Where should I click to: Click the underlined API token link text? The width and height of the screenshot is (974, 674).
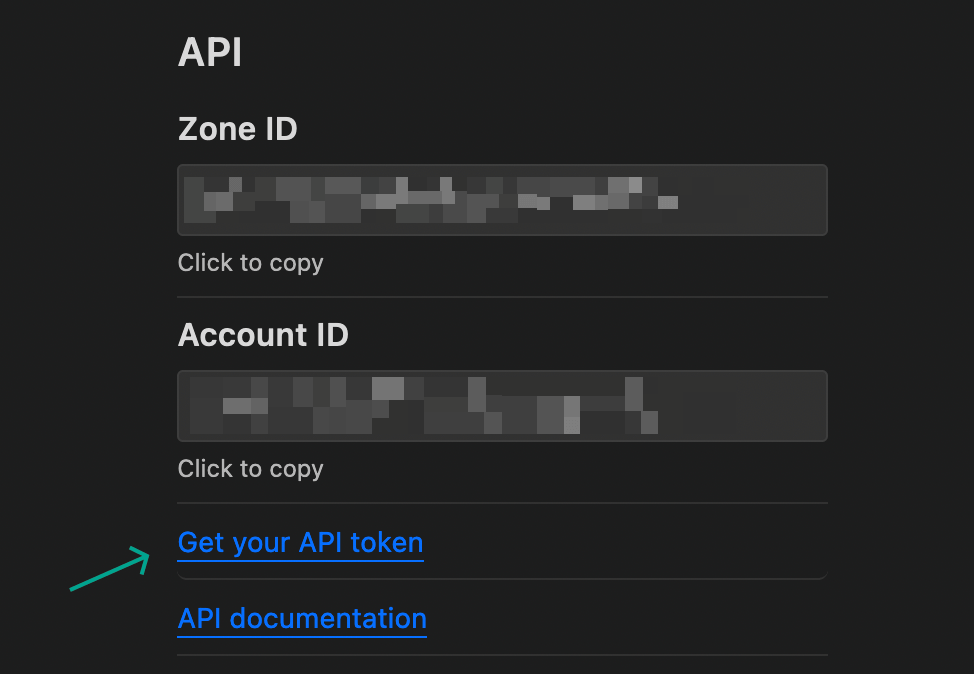(x=300, y=542)
